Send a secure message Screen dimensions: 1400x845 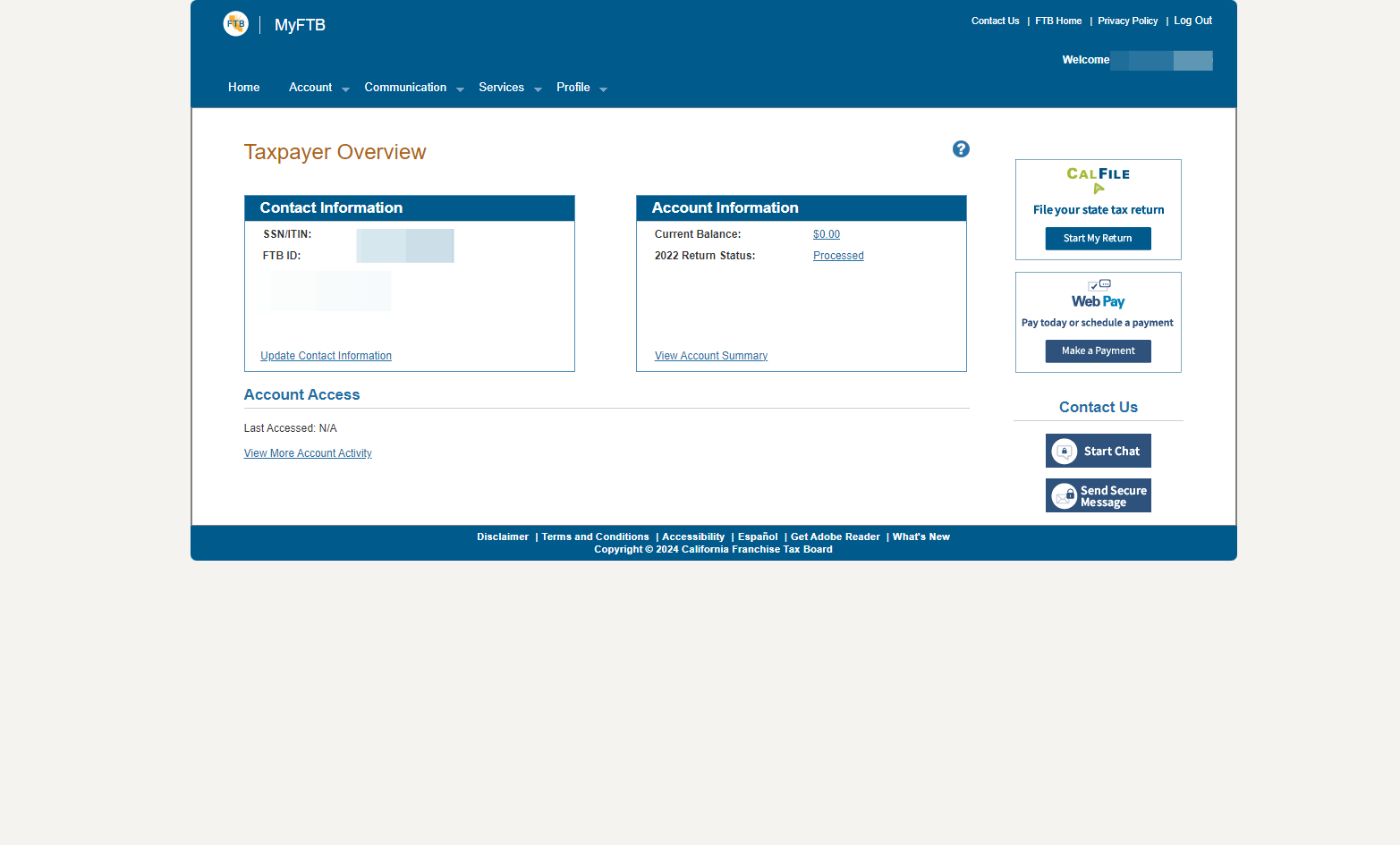(x=1099, y=495)
